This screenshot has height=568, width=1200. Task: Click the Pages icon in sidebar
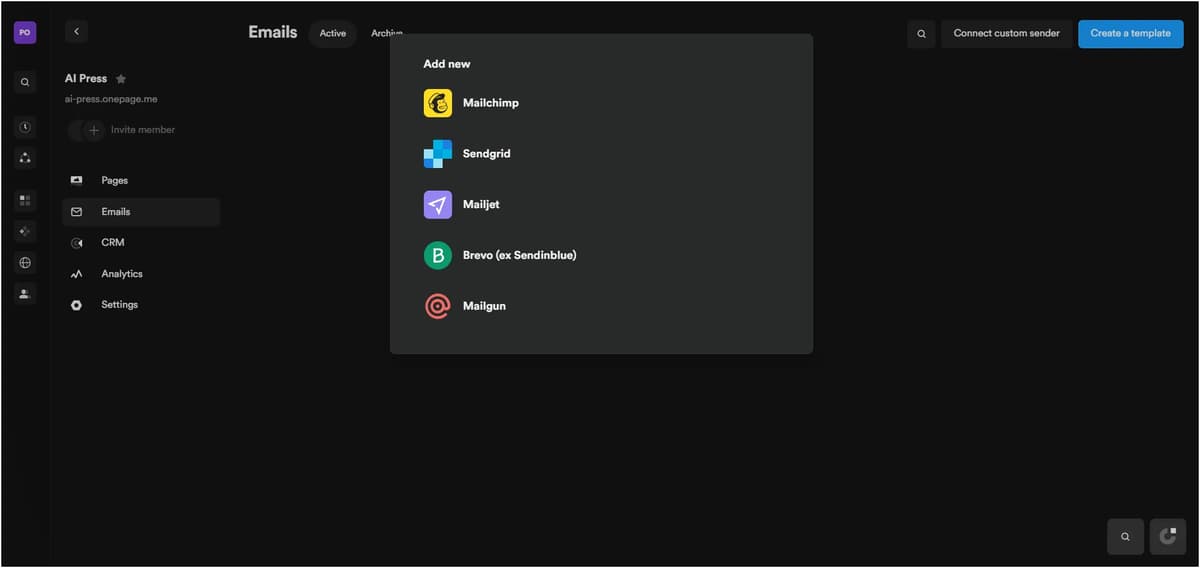click(77, 181)
